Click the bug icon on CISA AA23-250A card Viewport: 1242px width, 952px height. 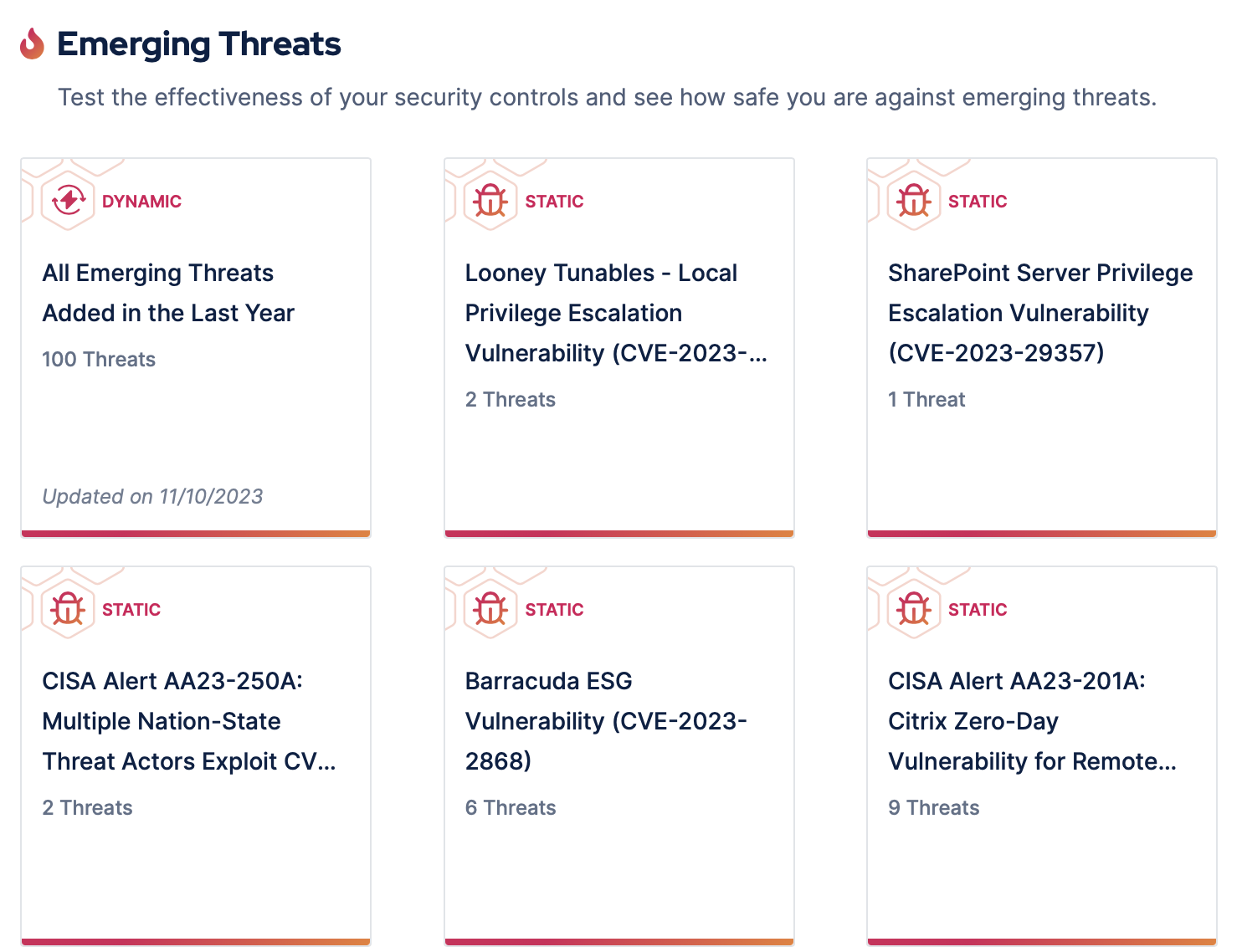68,609
